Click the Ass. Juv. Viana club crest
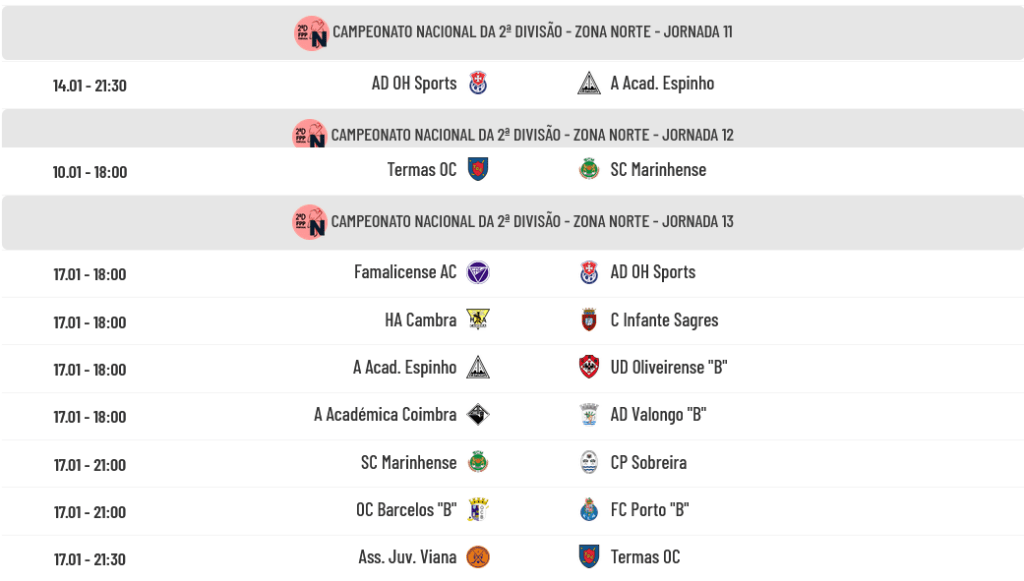Image resolution: width=1024 pixels, height=581 pixels. click(x=479, y=557)
